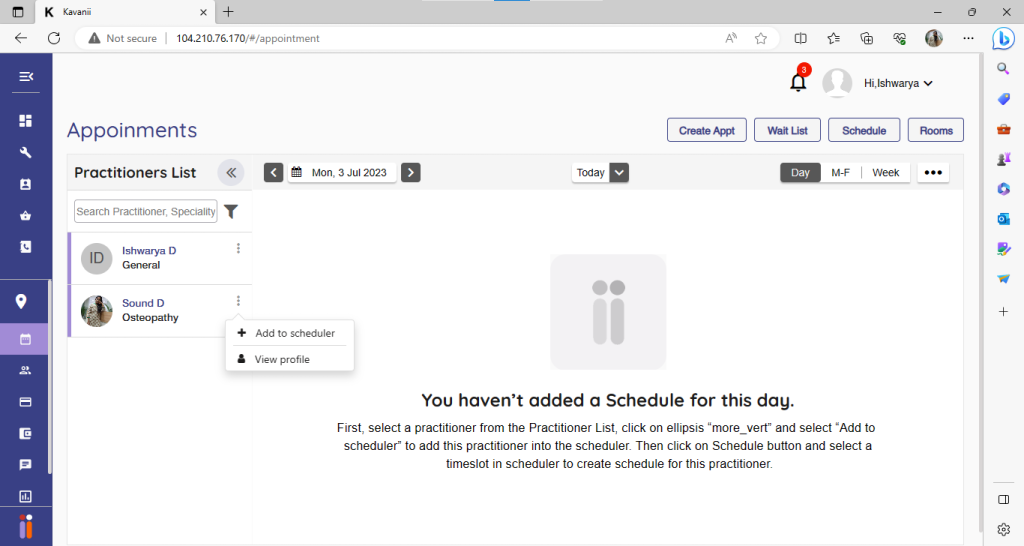
Task: Select View profile menu option
Action: click(x=282, y=359)
